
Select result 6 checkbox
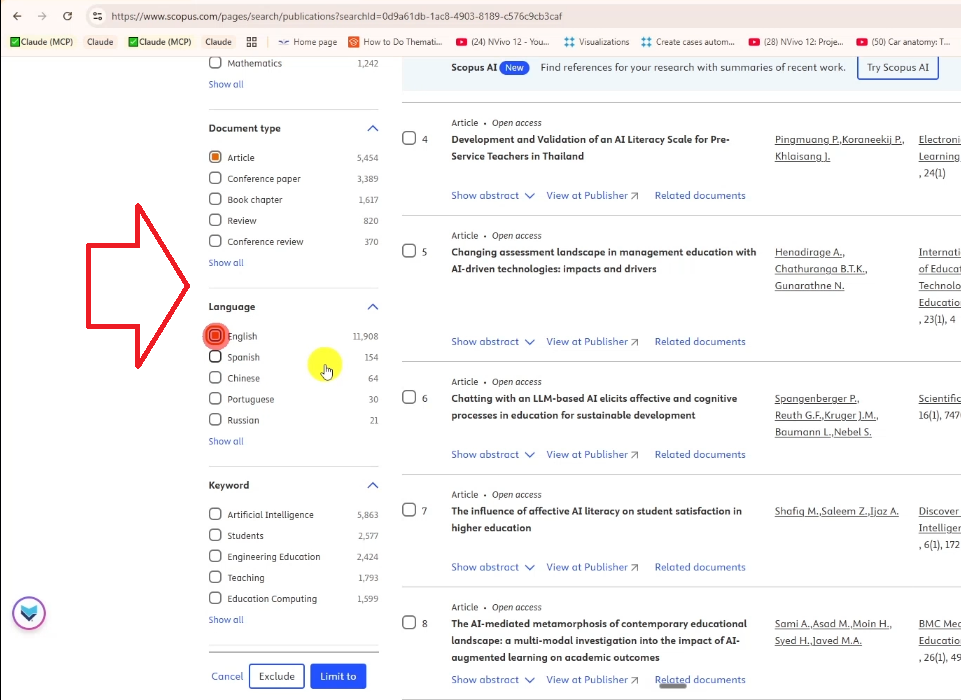pyautogui.click(x=409, y=397)
